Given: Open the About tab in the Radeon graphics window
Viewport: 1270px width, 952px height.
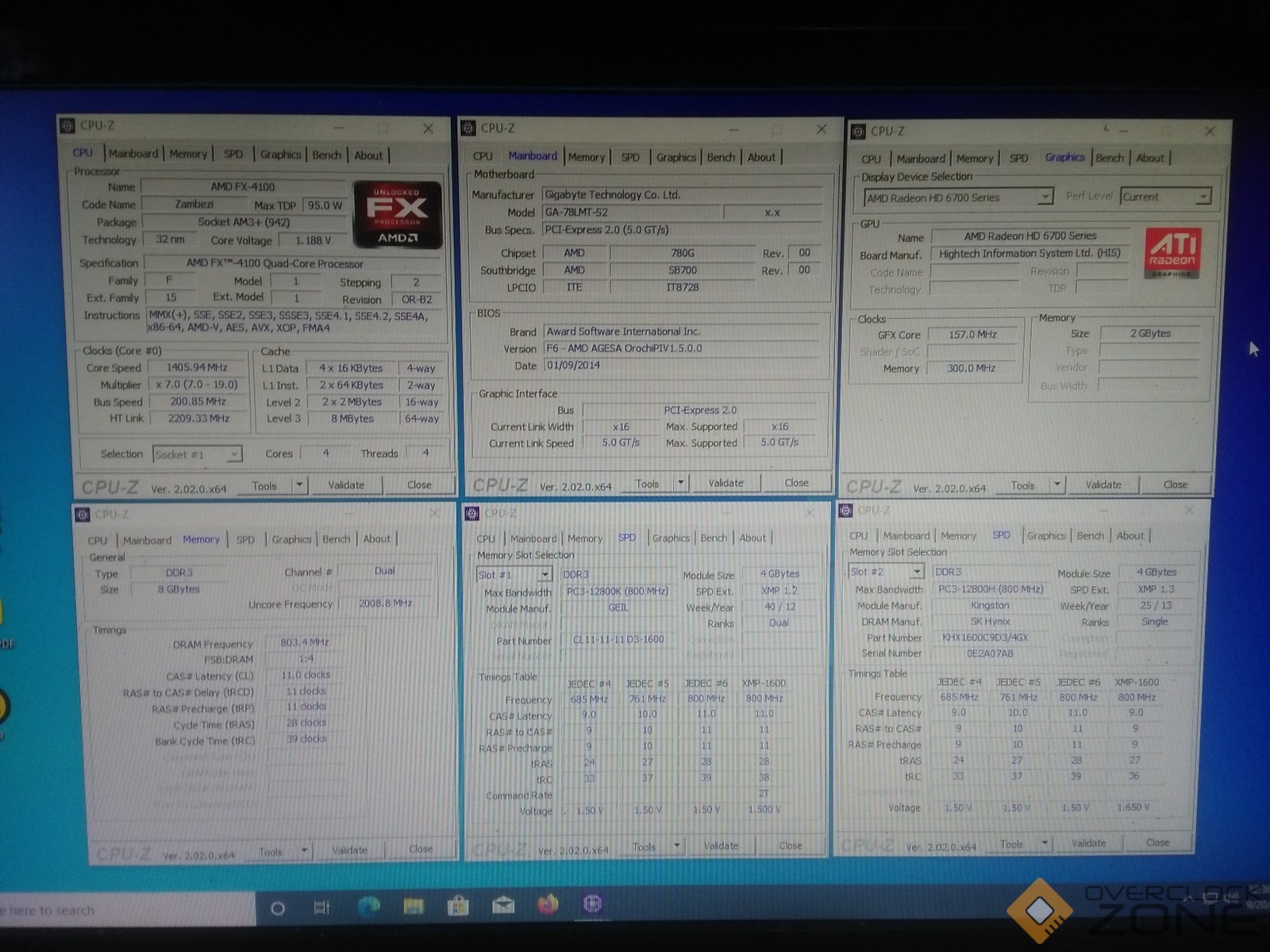Looking at the screenshot, I should 1150,158.
